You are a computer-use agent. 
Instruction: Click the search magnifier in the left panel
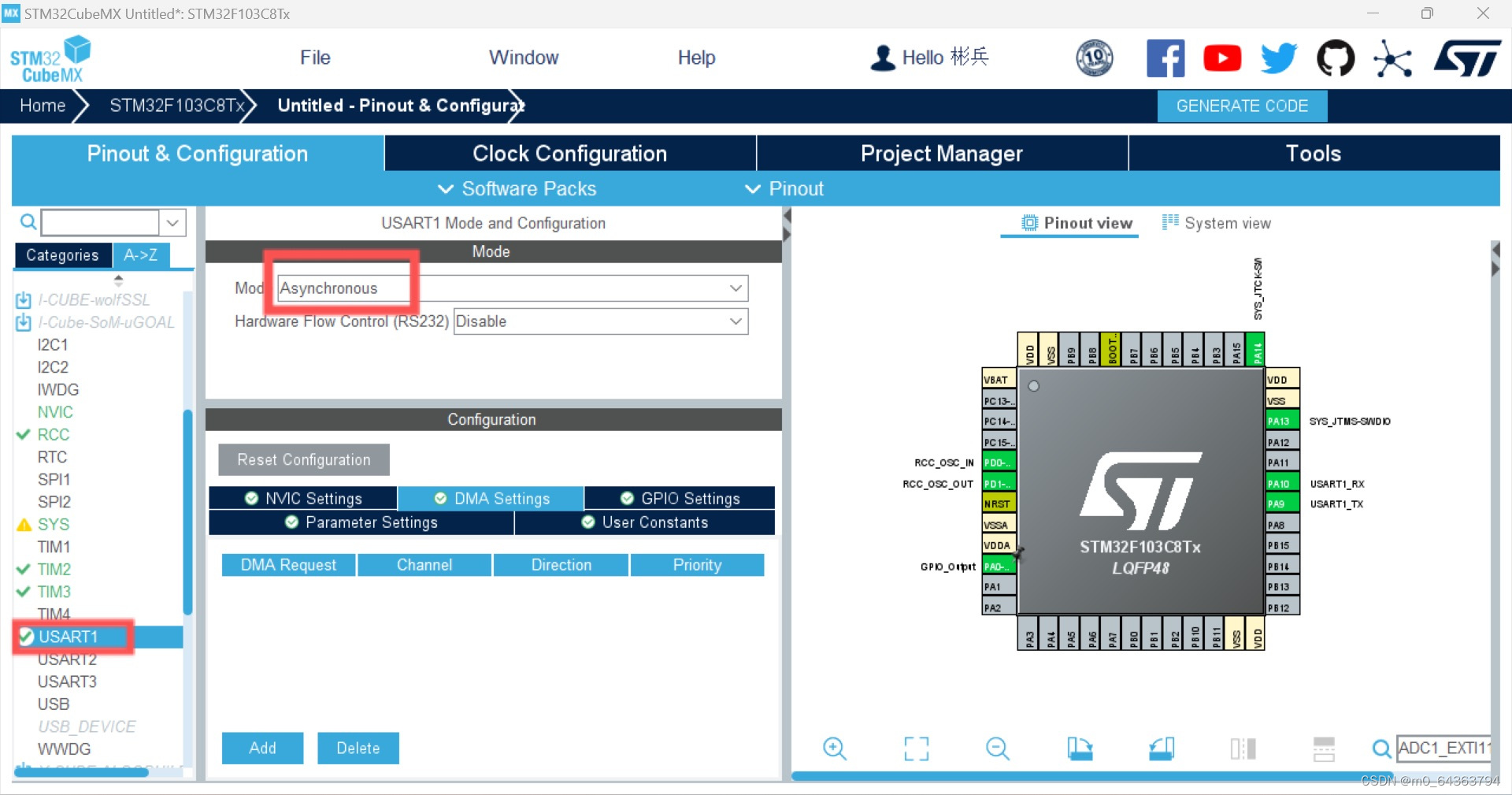pyautogui.click(x=27, y=221)
